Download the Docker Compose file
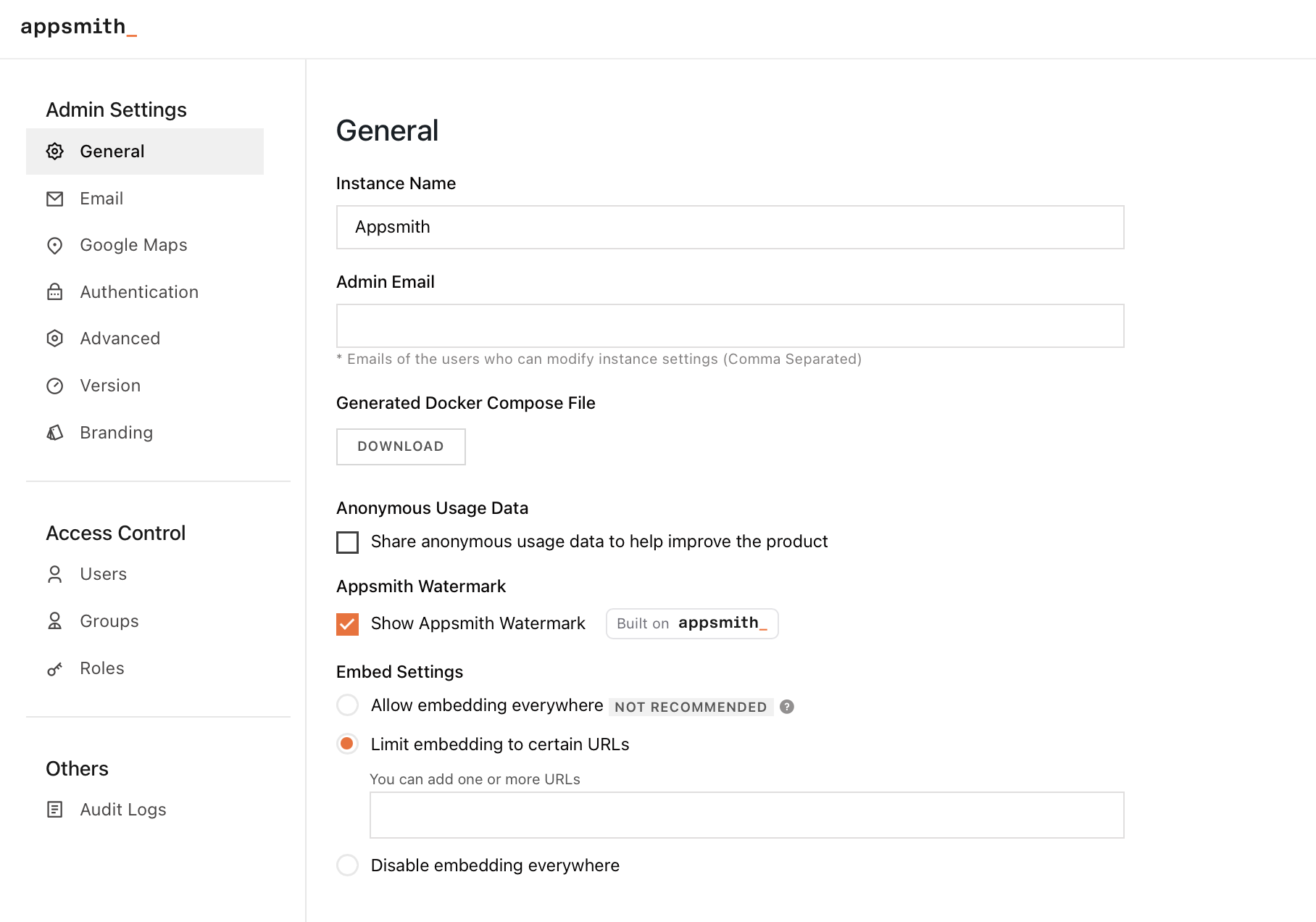1316x922 pixels. pos(401,447)
